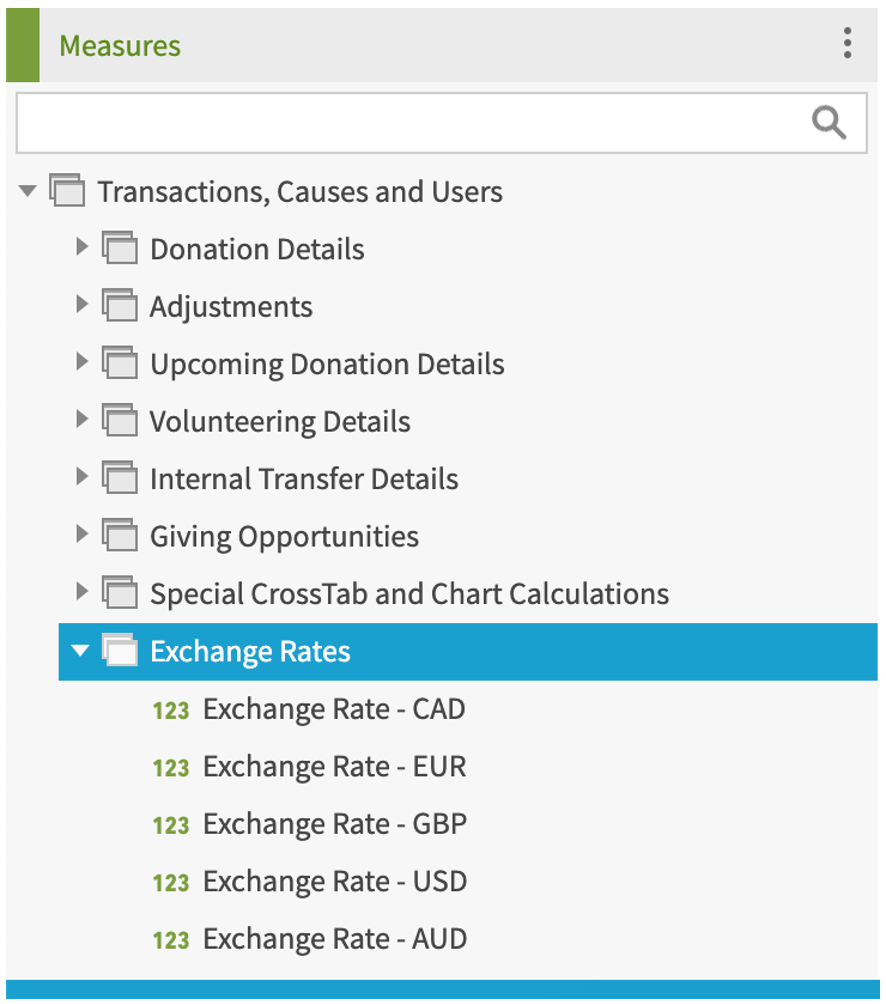Select the Internal Transfer Details folder

point(304,479)
